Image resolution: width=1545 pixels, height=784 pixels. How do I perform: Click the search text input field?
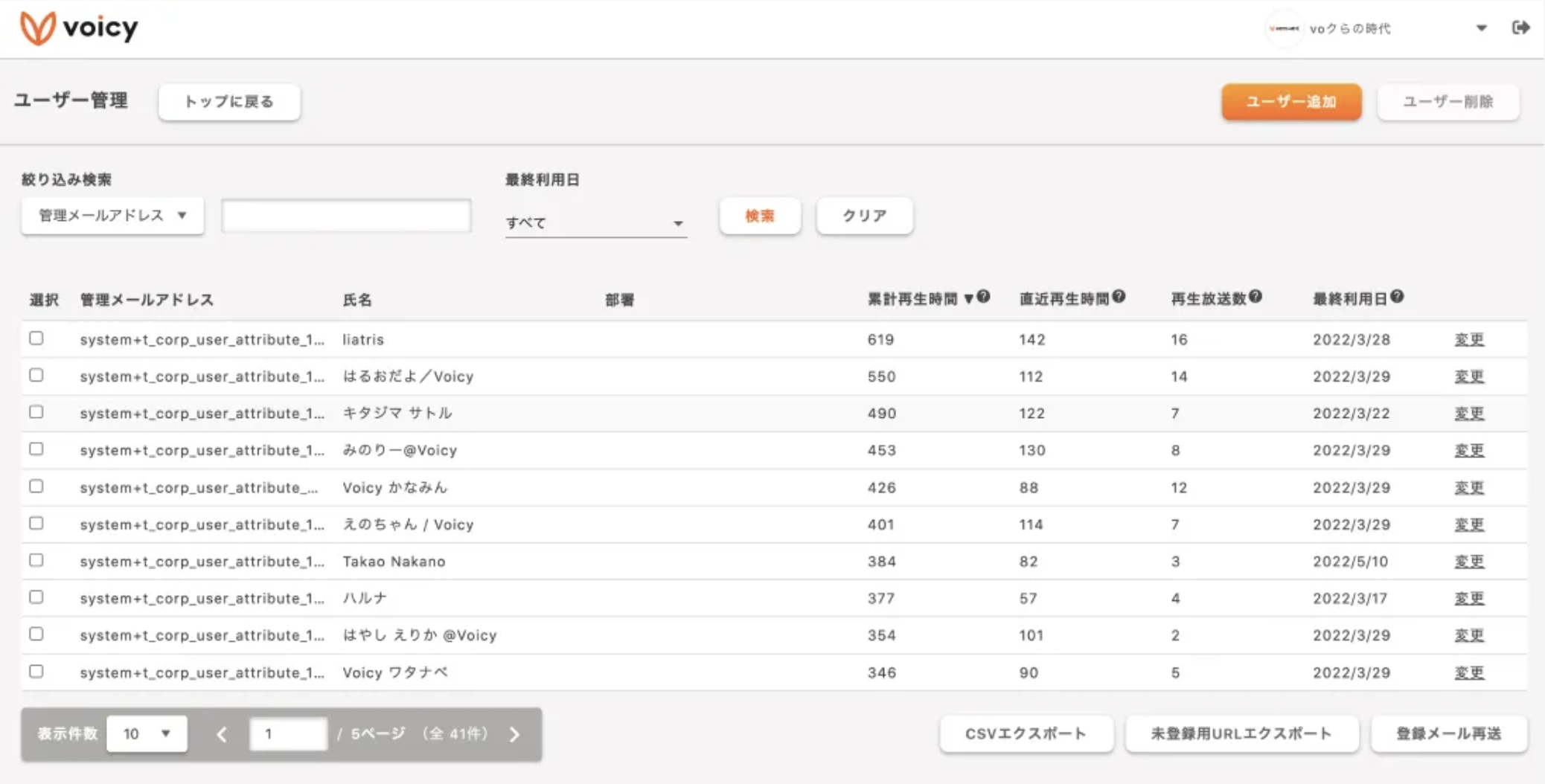coord(346,216)
